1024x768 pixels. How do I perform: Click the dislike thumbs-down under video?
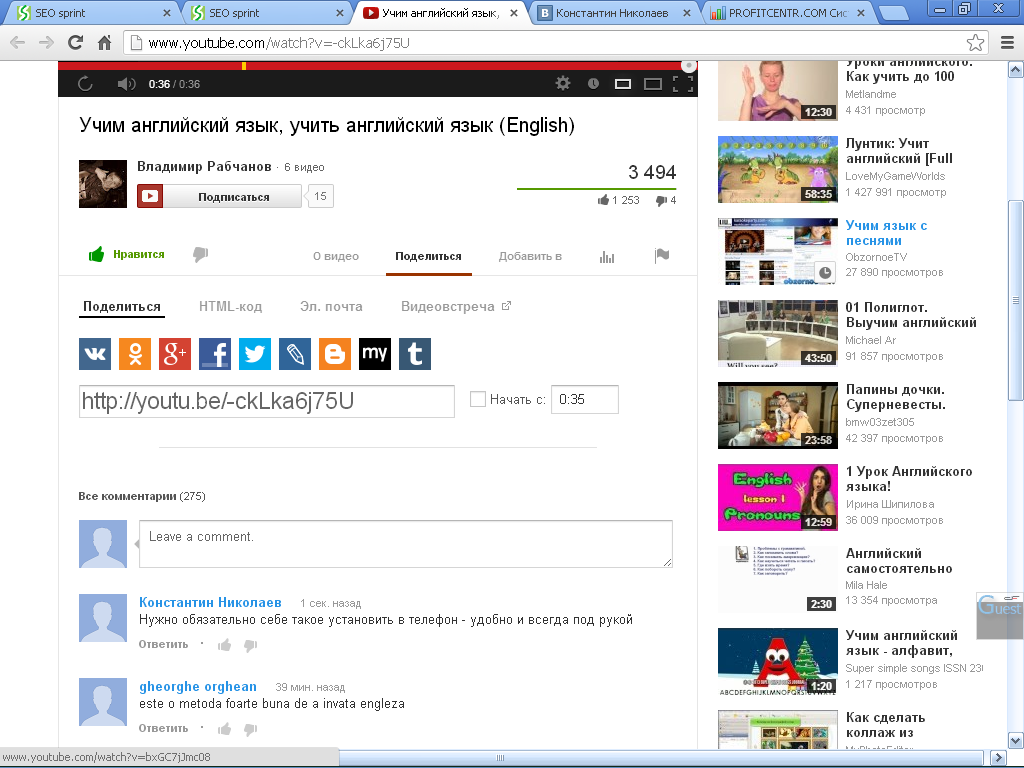[200, 254]
